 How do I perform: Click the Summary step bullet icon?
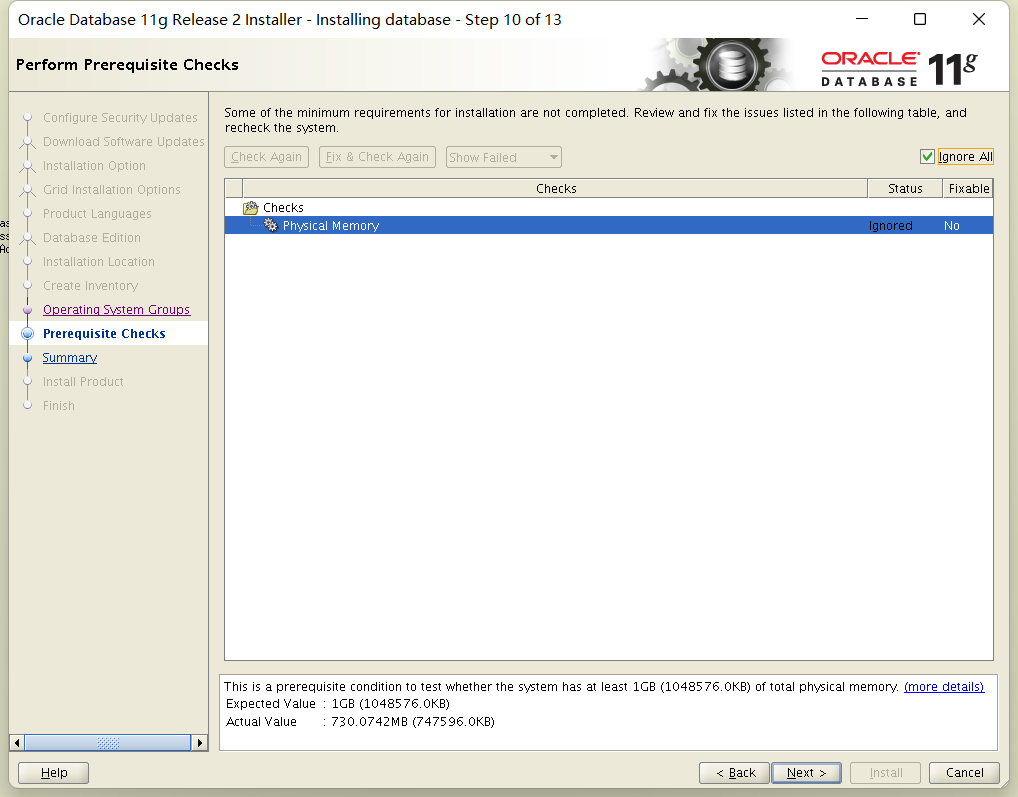coord(27,358)
